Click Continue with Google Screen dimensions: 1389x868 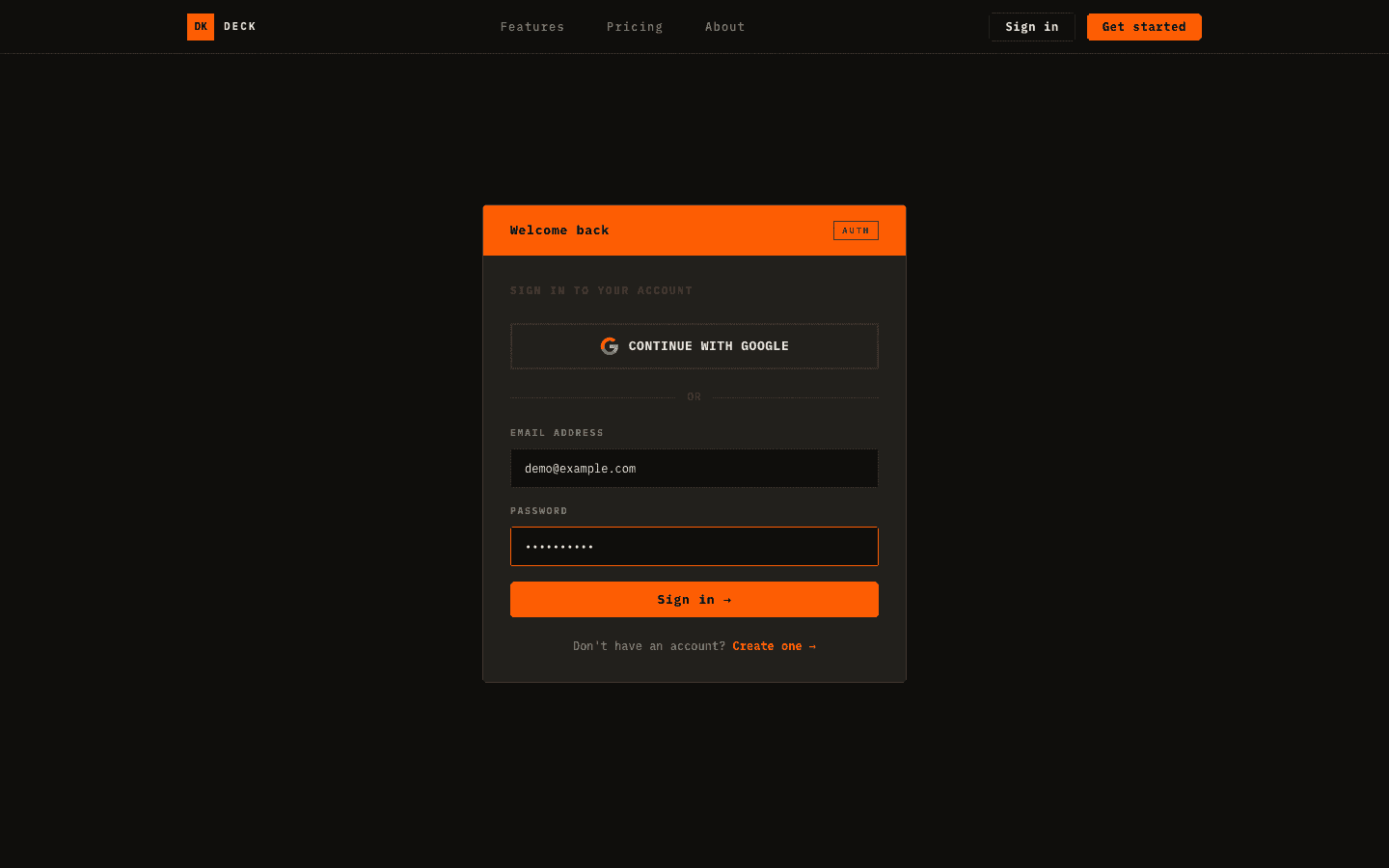pos(694,345)
